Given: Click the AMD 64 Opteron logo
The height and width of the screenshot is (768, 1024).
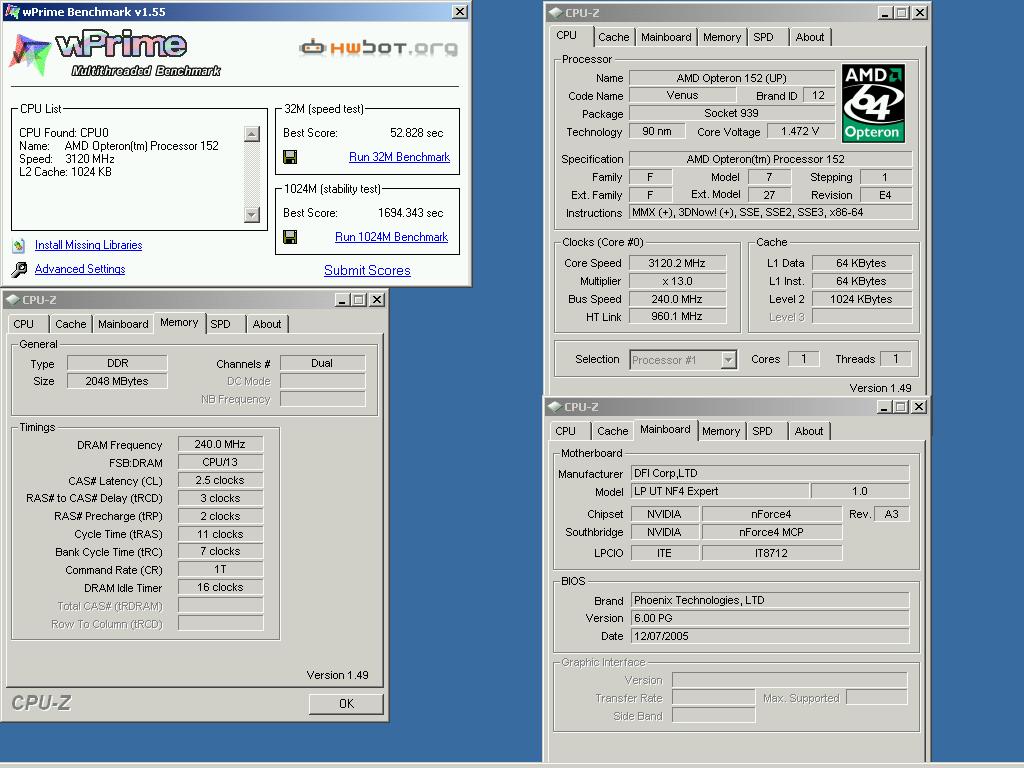Looking at the screenshot, I should 873,103.
